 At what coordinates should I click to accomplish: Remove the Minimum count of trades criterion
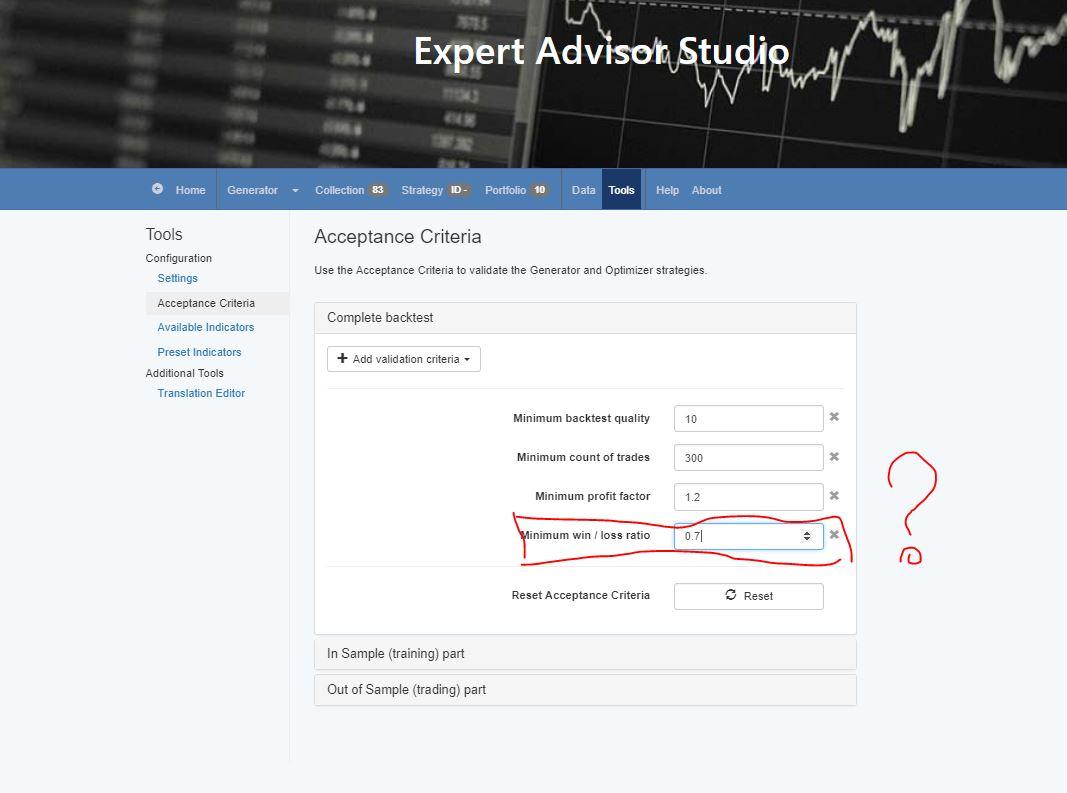pos(834,457)
